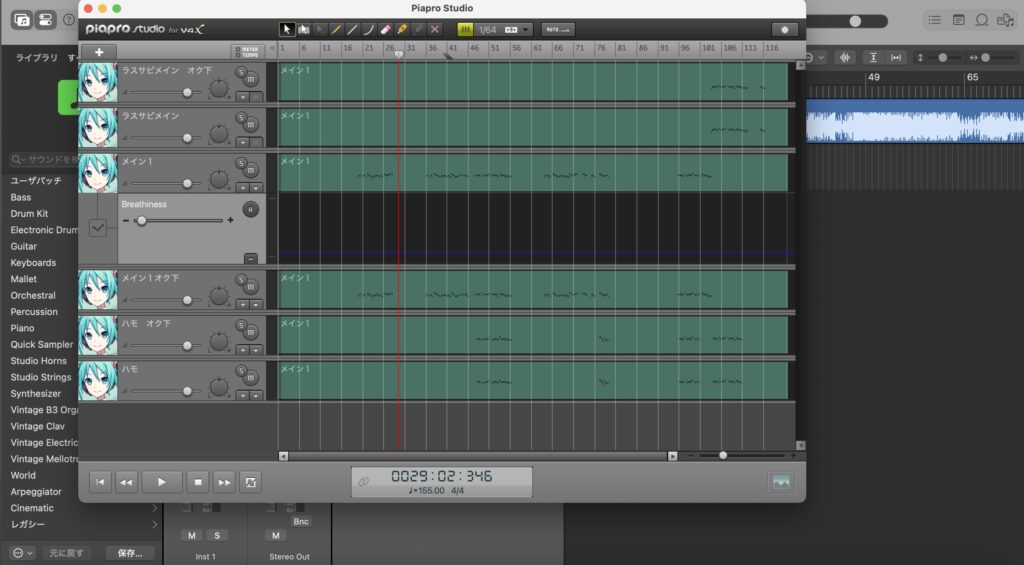Viewport: 1024px width, 565px height.
Task: Stop playback with Stop button
Action: [x=198, y=482]
